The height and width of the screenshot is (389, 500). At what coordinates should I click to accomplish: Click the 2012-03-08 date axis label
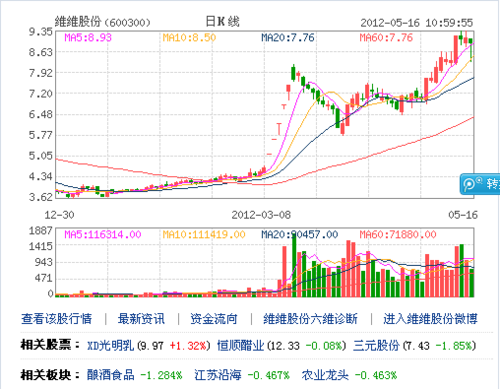[261, 215]
